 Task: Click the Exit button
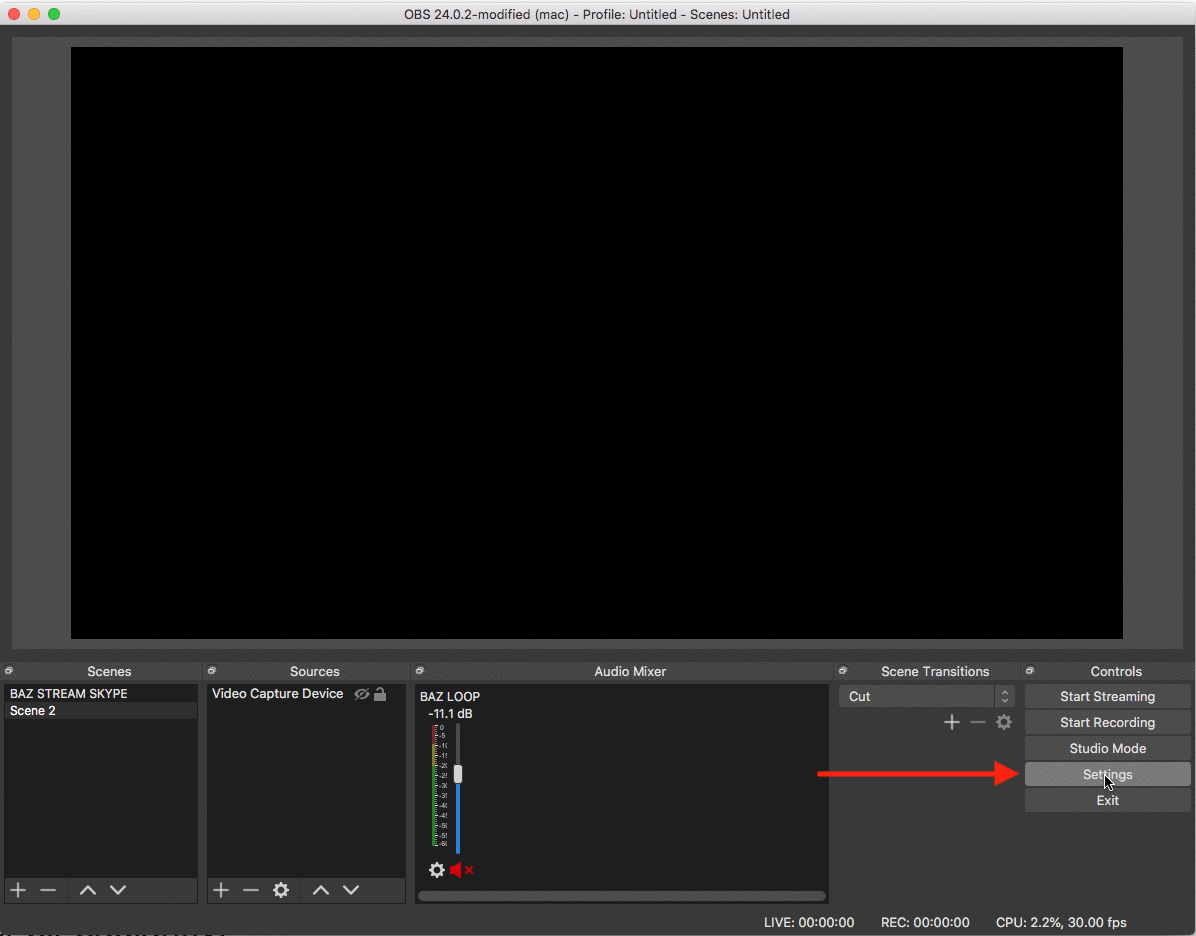(x=1108, y=800)
